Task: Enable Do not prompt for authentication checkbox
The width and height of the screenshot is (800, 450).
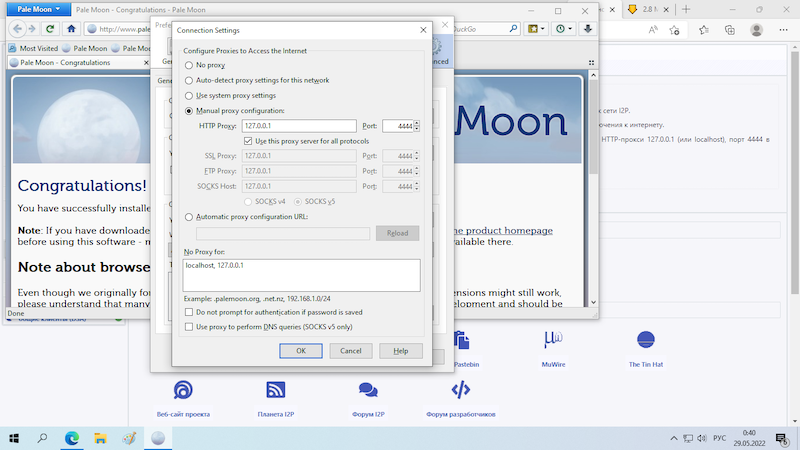Action: tap(189, 312)
